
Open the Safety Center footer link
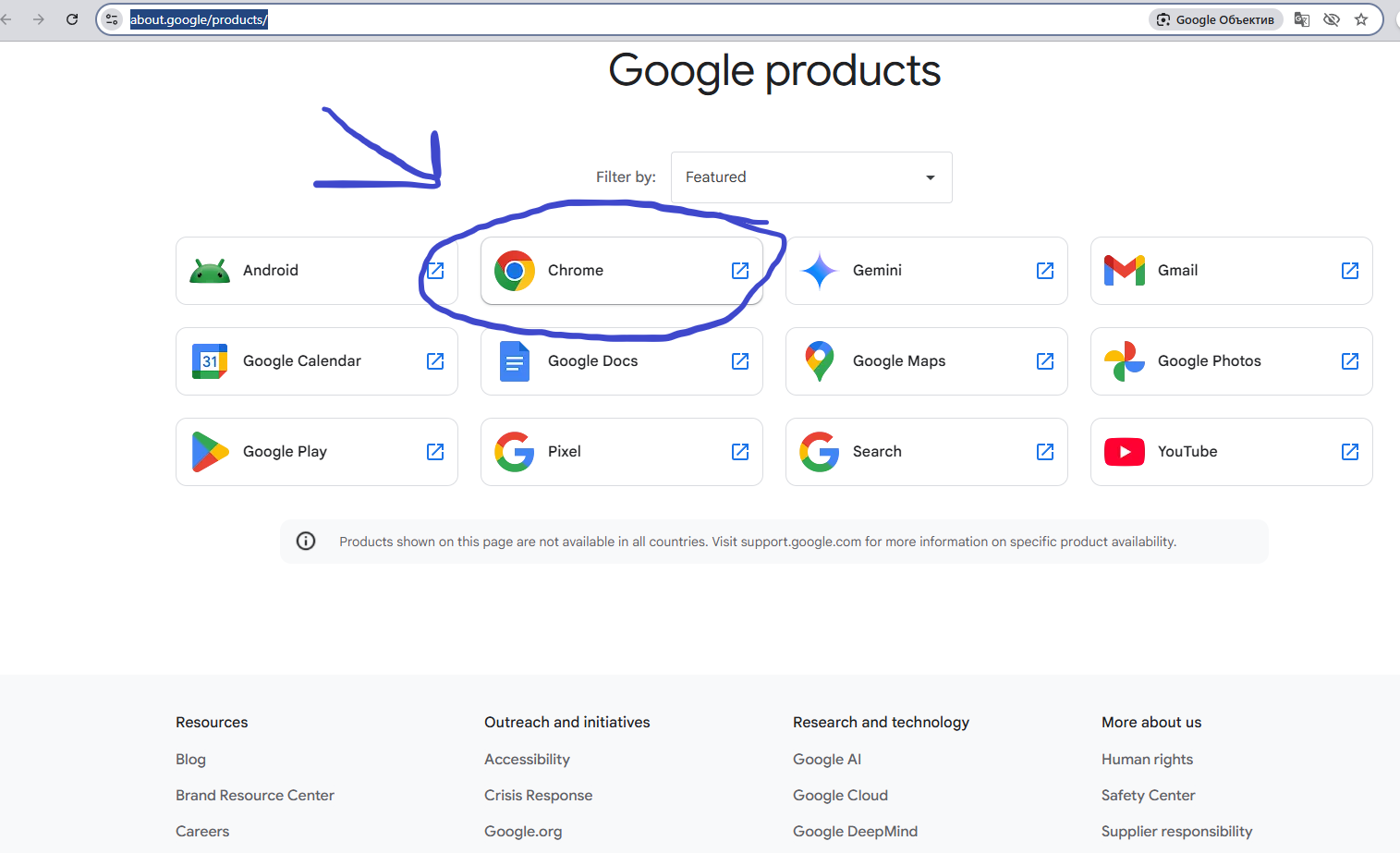pos(1148,796)
